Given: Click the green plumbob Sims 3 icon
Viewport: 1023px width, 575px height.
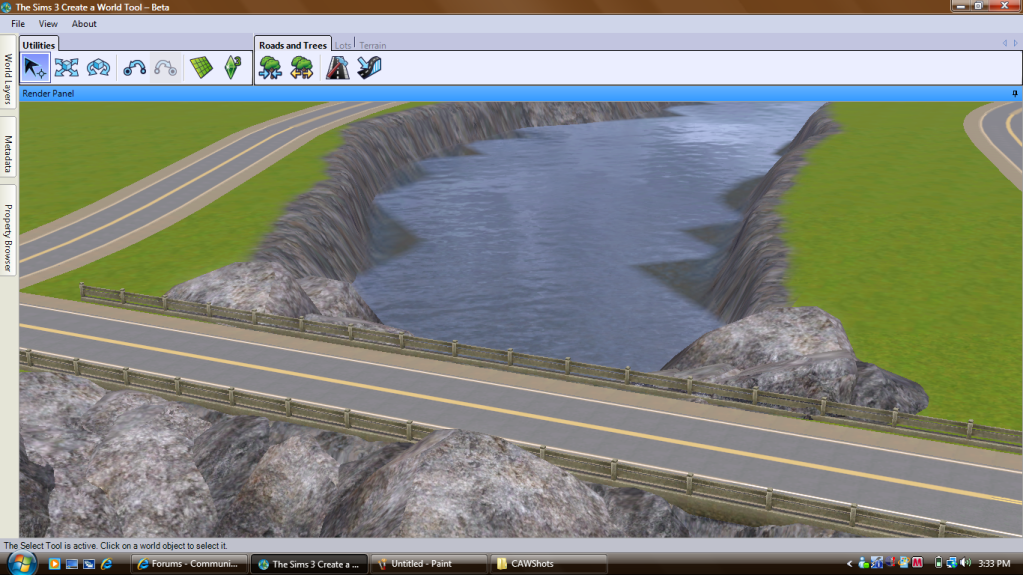Looking at the screenshot, I should (232, 68).
